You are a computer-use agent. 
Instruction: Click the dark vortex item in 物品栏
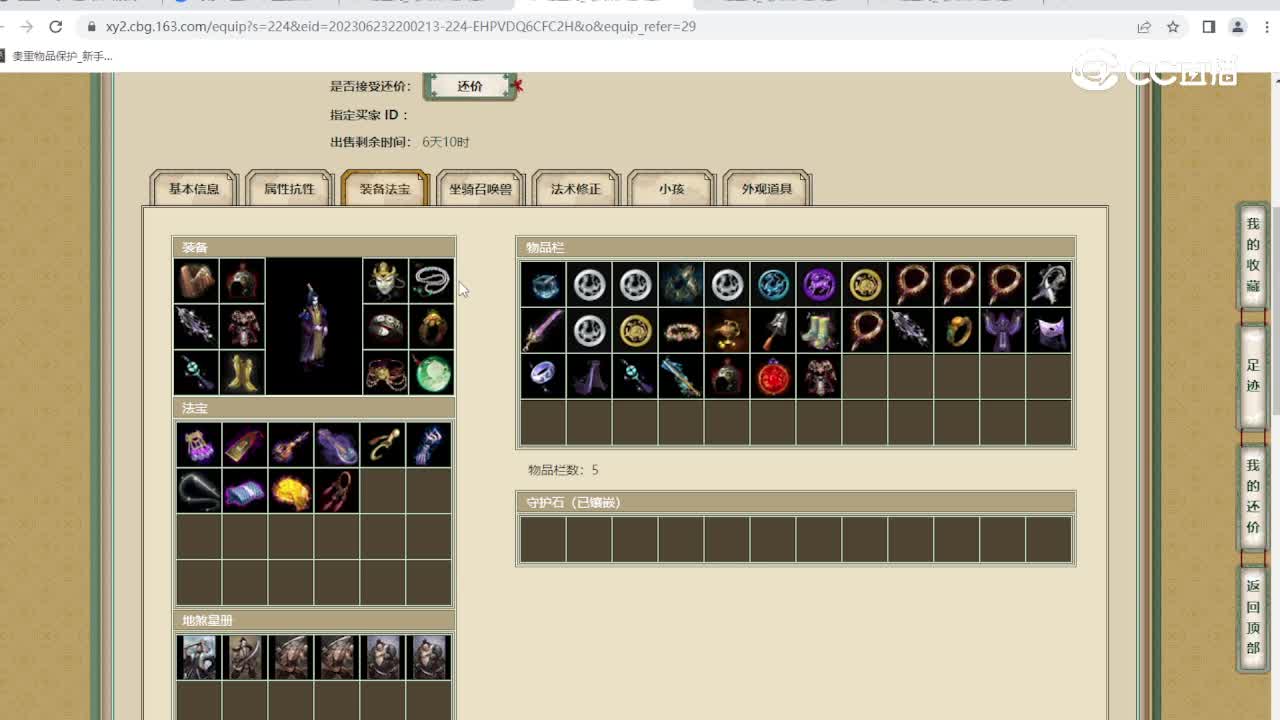(681, 285)
